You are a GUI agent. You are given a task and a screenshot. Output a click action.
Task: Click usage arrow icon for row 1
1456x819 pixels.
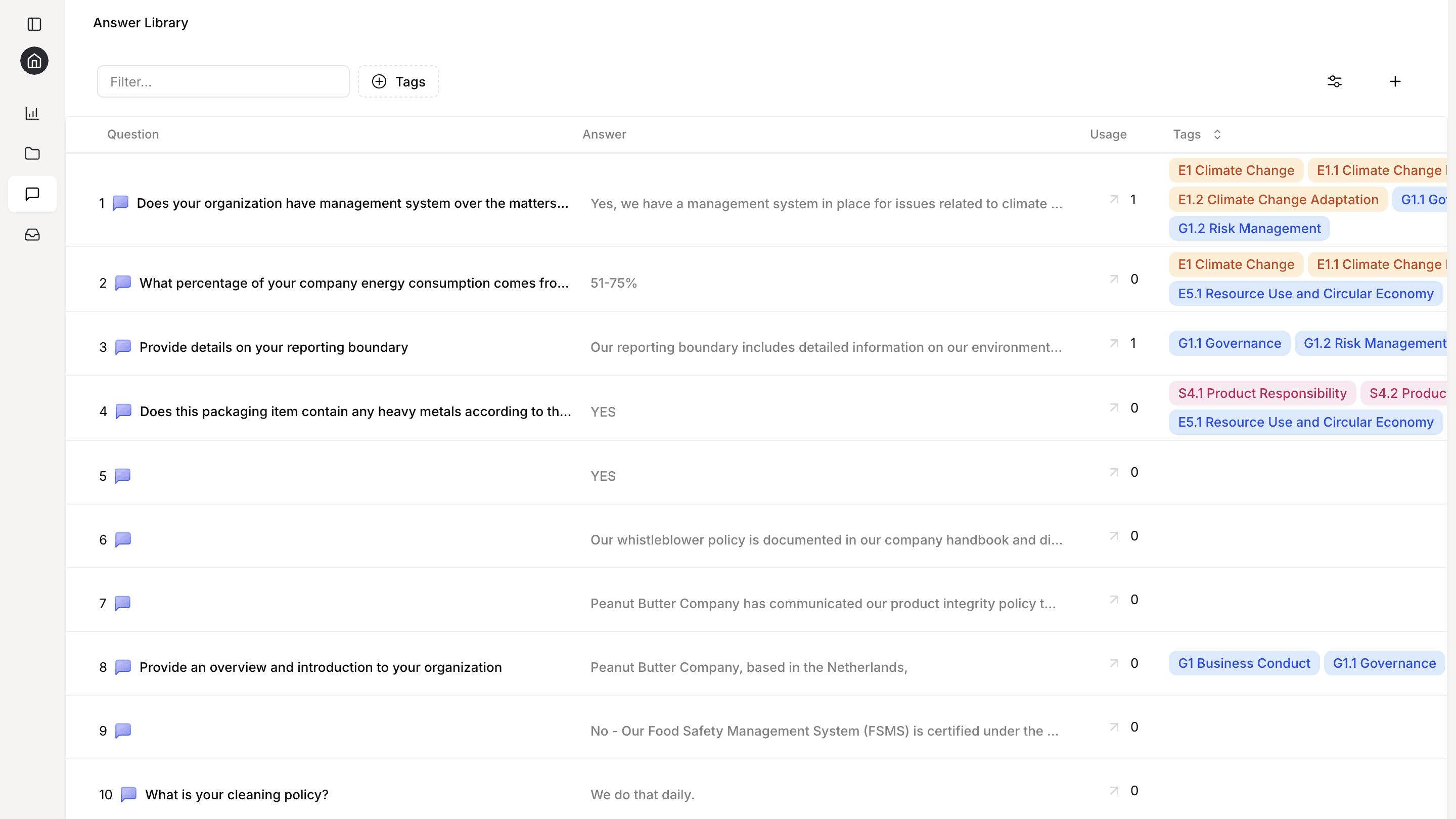pyautogui.click(x=1114, y=200)
